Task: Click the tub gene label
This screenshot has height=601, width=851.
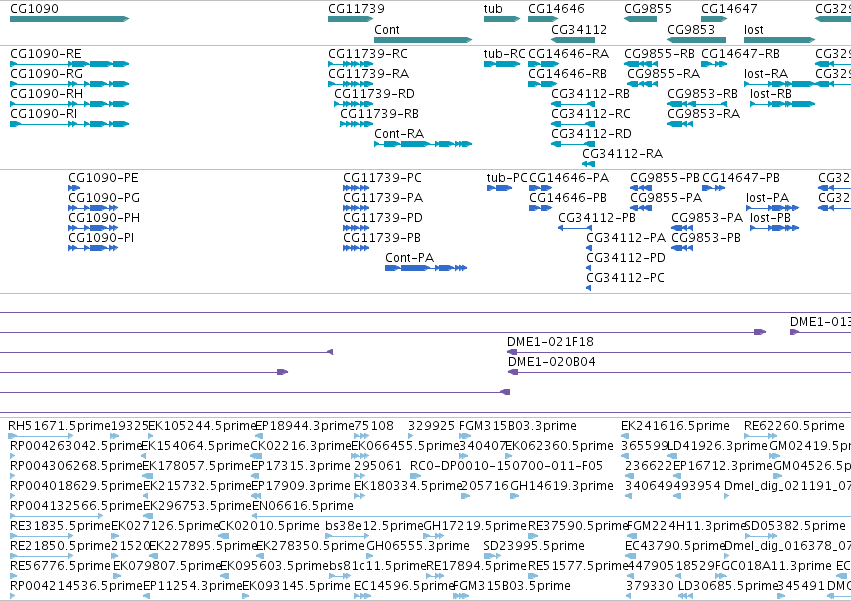Action: (493, 9)
